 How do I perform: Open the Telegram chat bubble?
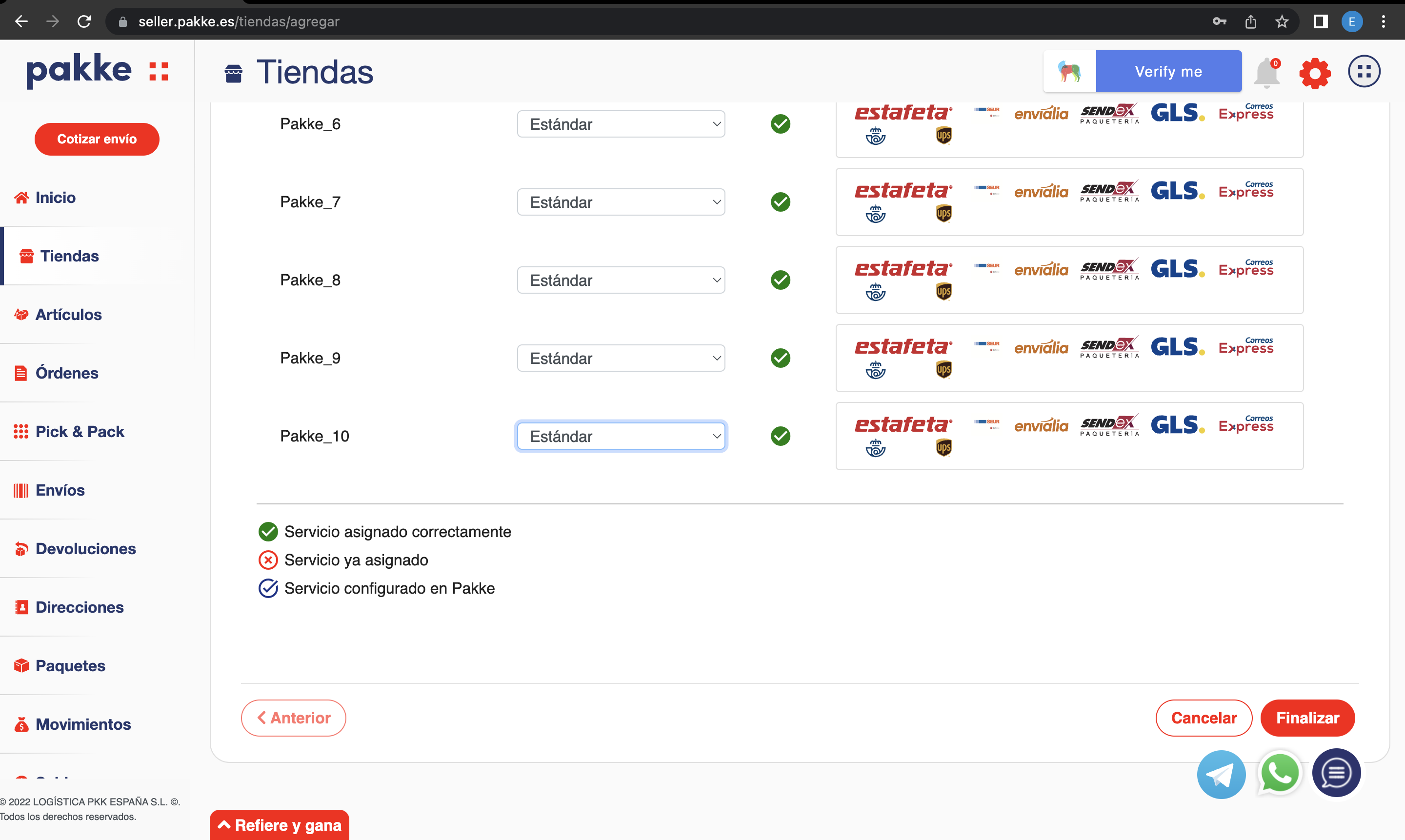click(x=1221, y=774)
